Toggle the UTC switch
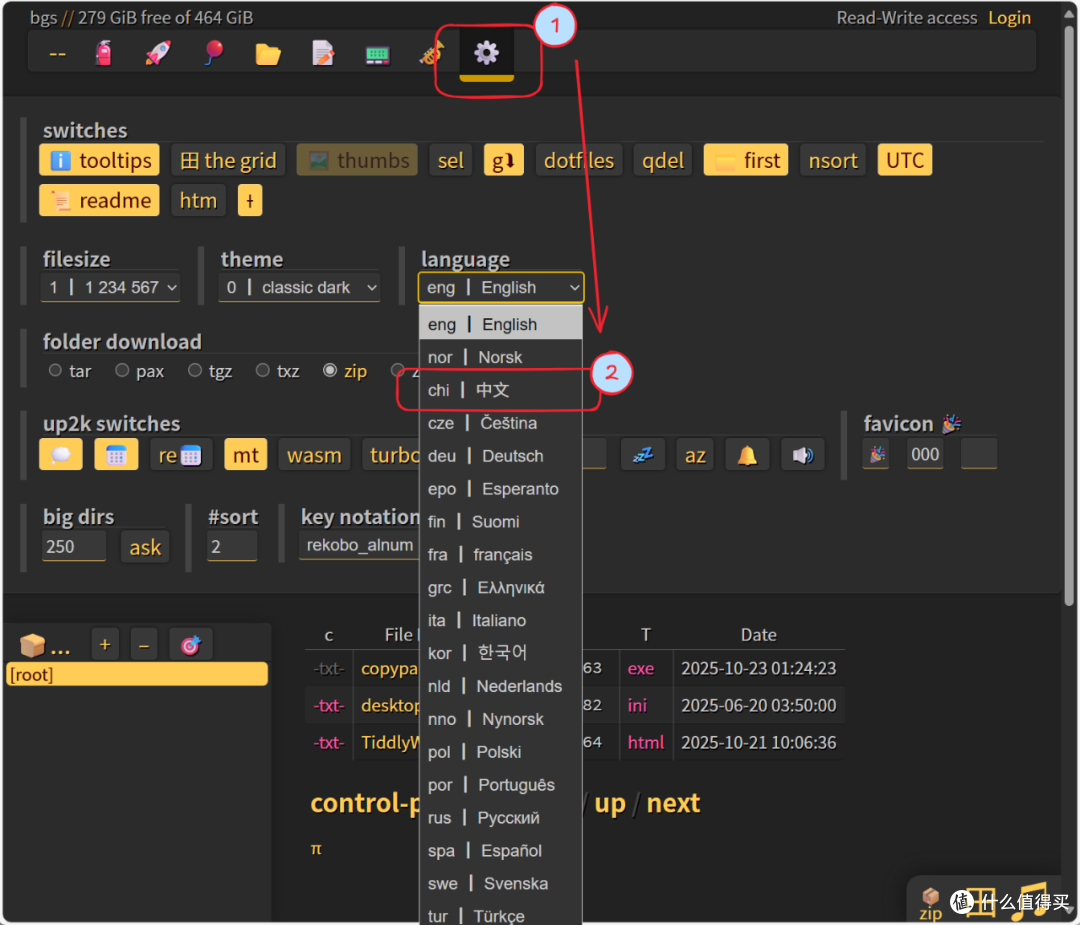 pos(904,160)
